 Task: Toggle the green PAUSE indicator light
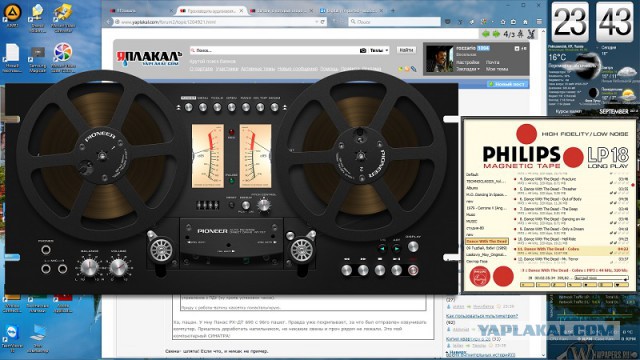pos(231,181)
